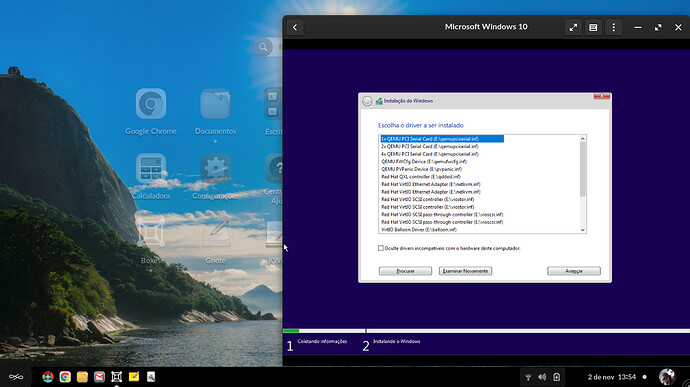Select 1x QEMU PCI Serial Card driver
Viewport: 690px width, 387px height.
(442, 139)
